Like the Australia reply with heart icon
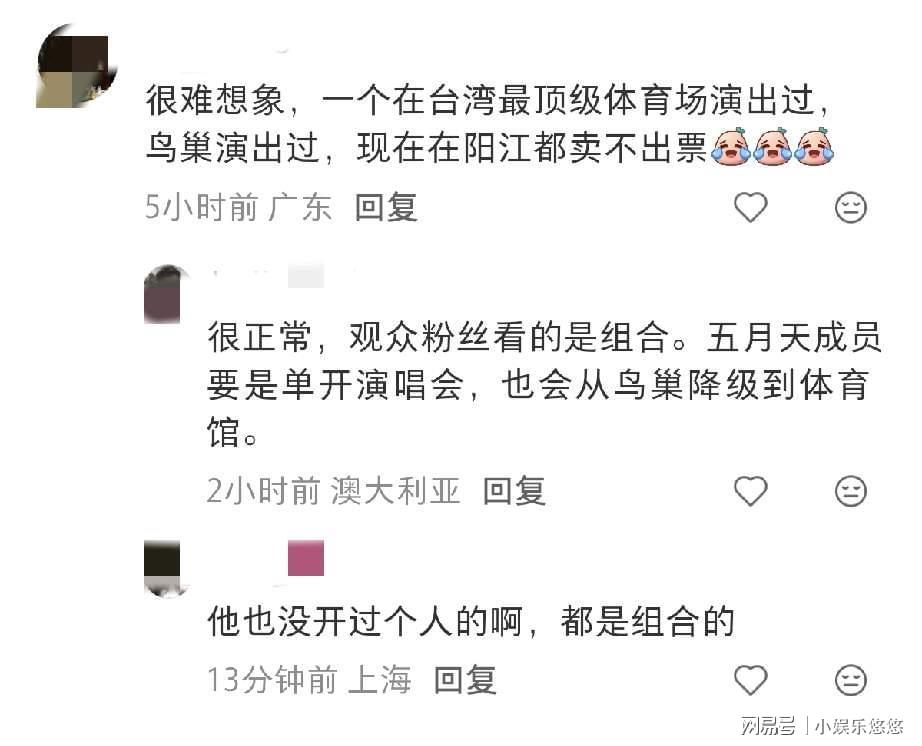This screenshot has width=922, height=746. click(751, 491)
